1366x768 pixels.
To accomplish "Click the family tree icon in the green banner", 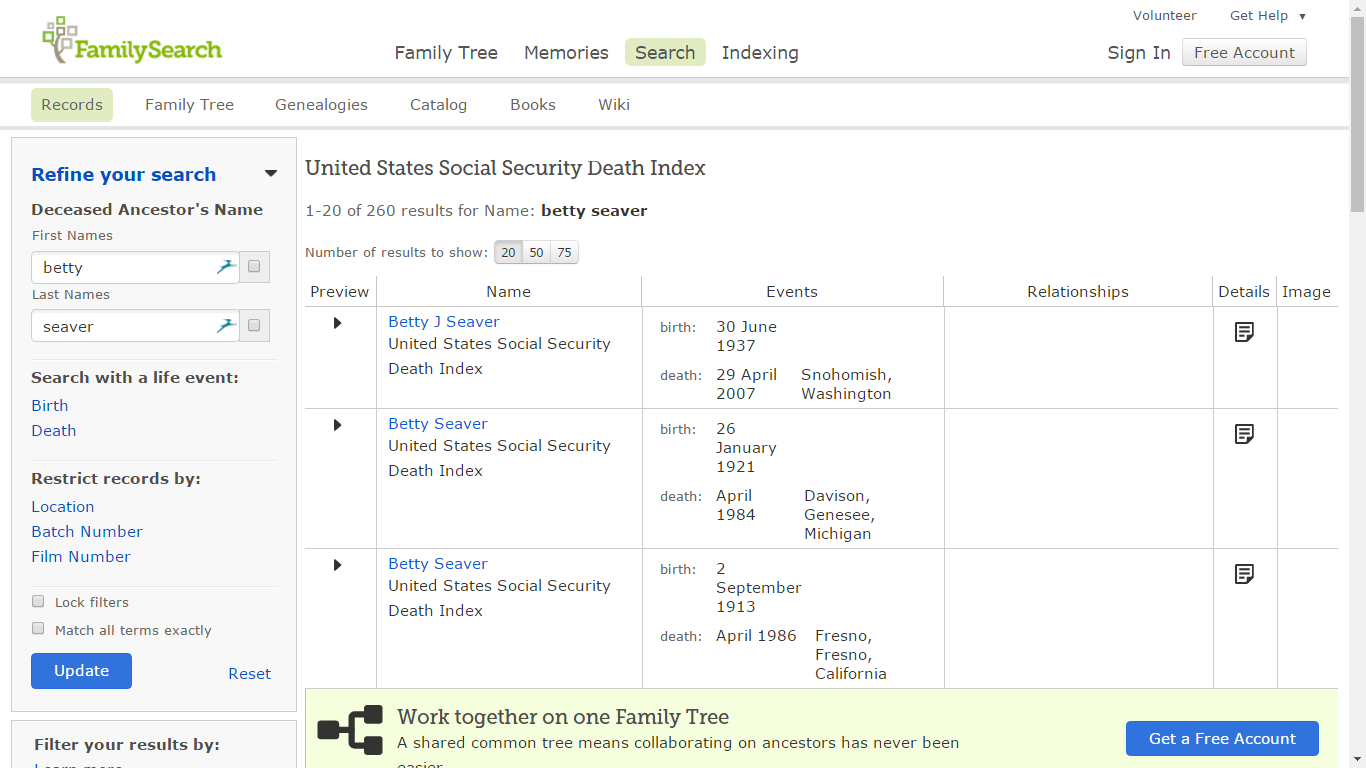I will point(350,730).
